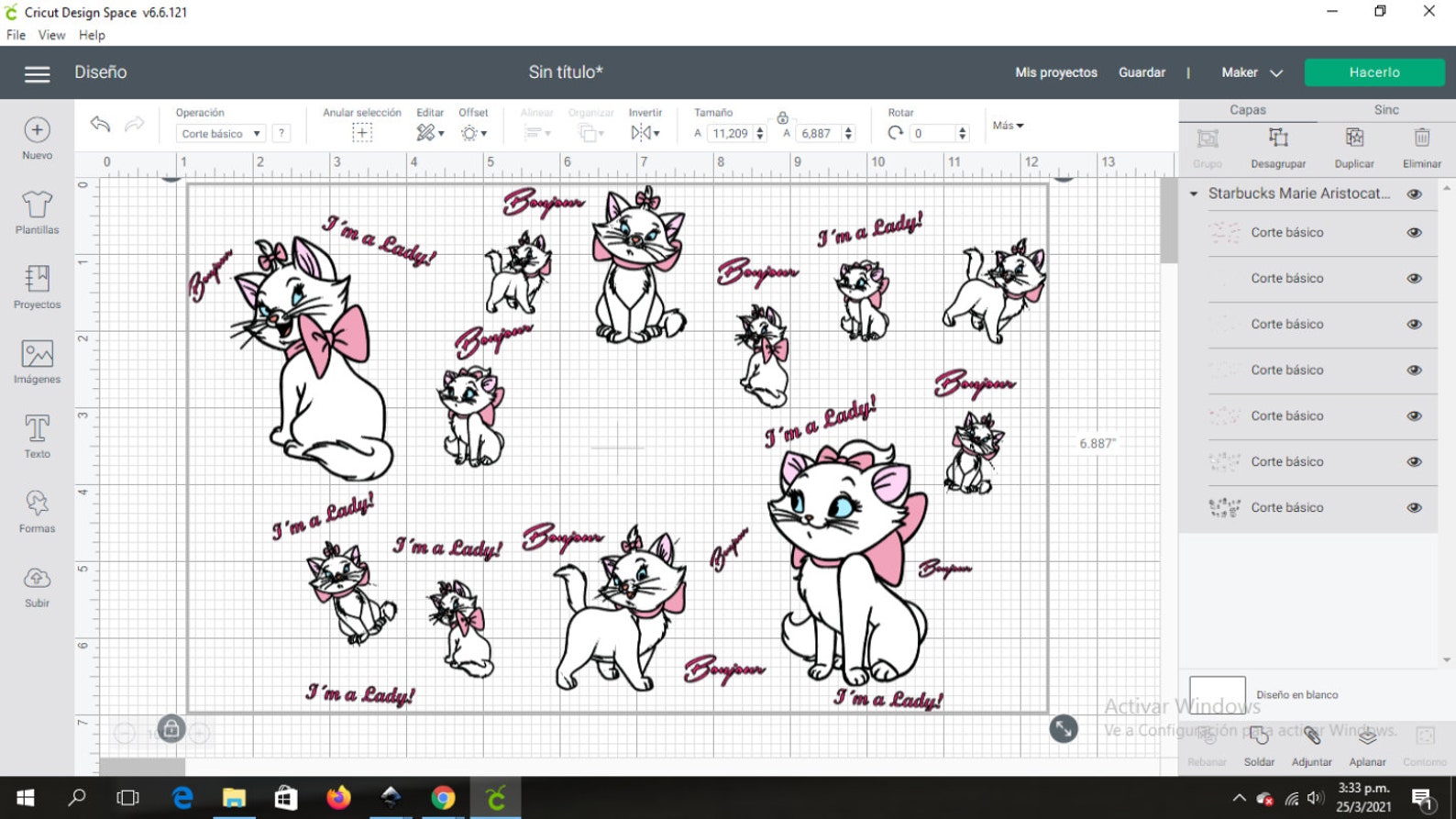Open the Editar tool
Image resolution: width=1456 pixels, height=819 pixels.
tap(425, 133)
